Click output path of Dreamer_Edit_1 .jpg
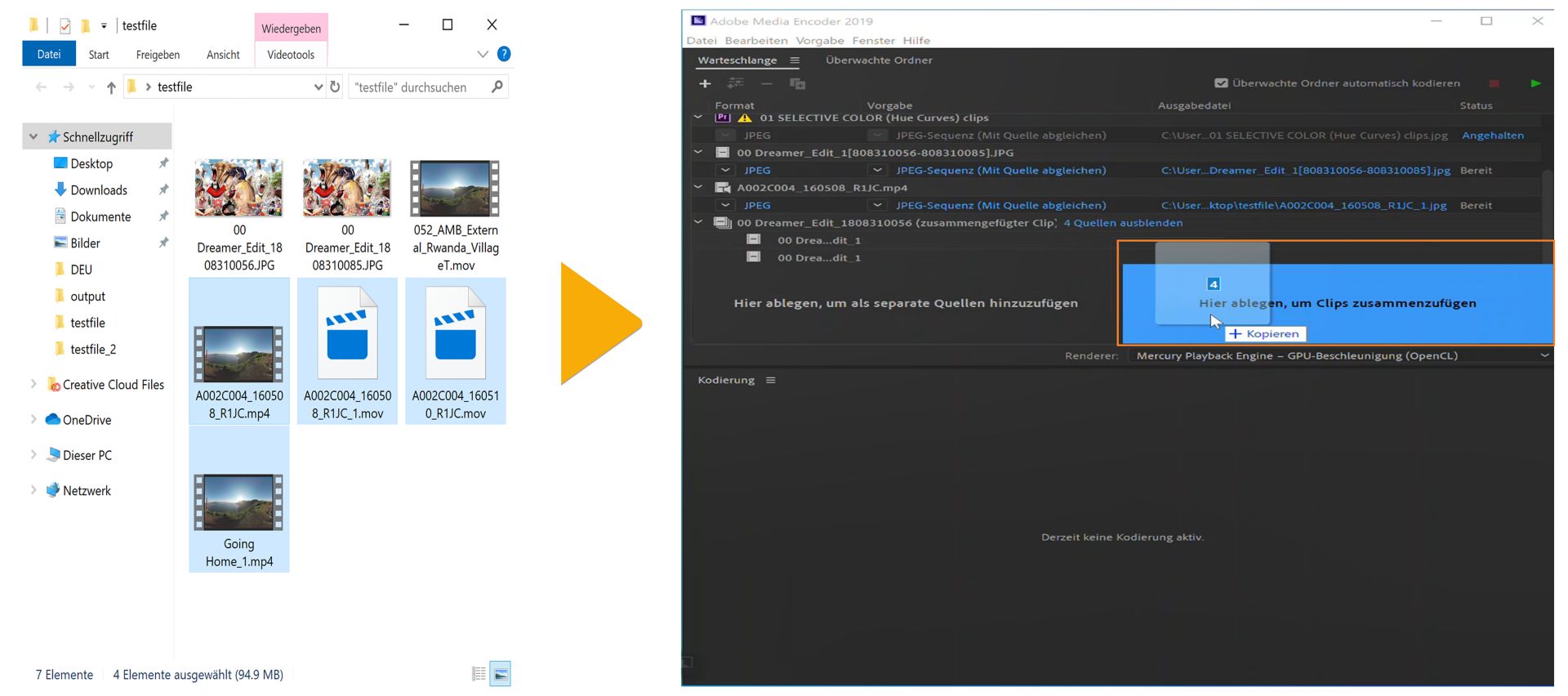 1305,170
